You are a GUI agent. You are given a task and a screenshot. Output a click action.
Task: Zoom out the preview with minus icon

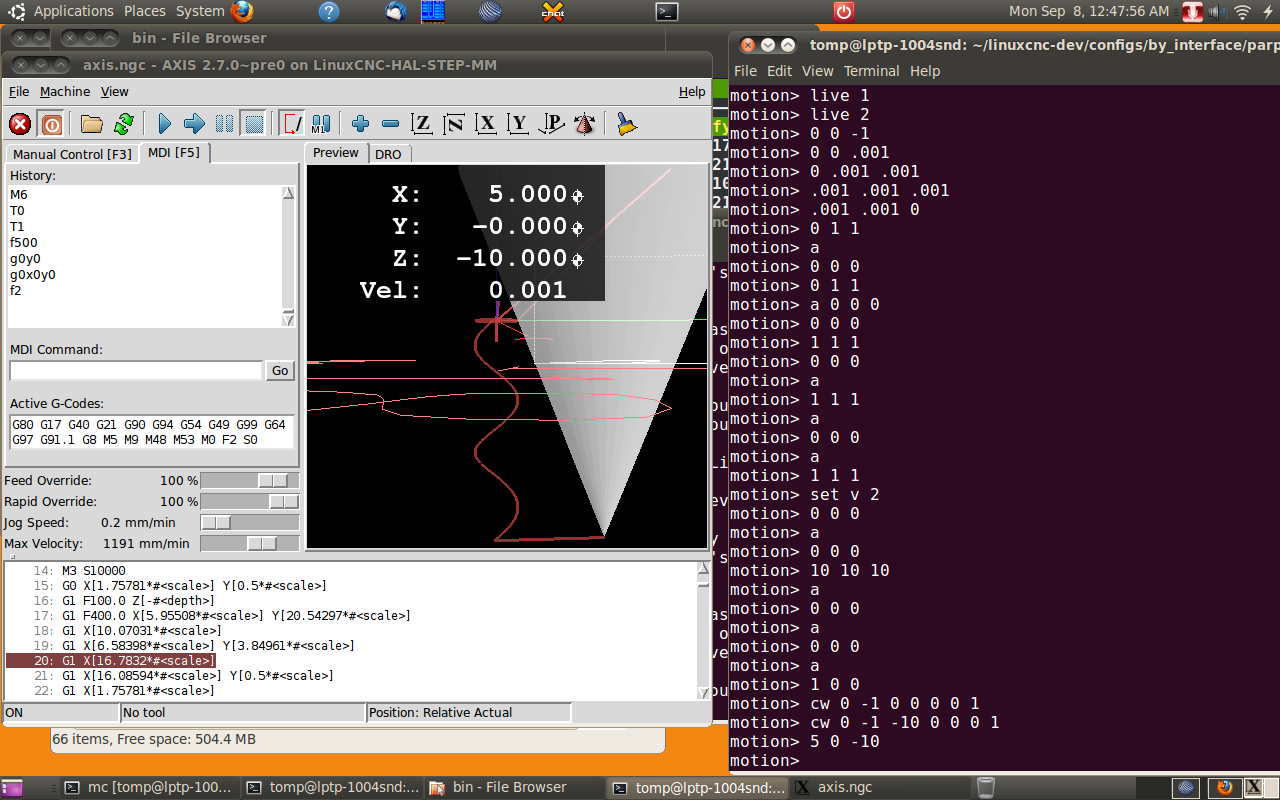(391, 124)
